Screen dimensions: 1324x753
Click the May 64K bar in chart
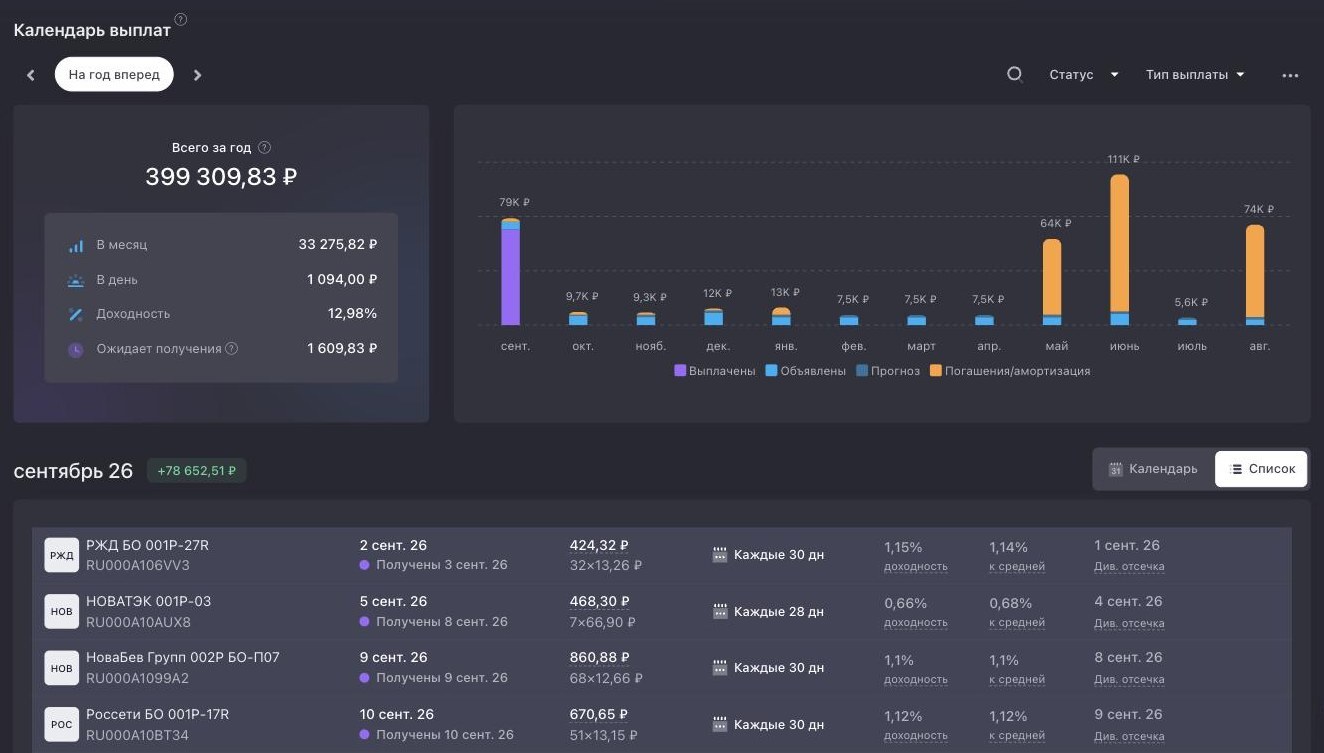pos(1052,282)
